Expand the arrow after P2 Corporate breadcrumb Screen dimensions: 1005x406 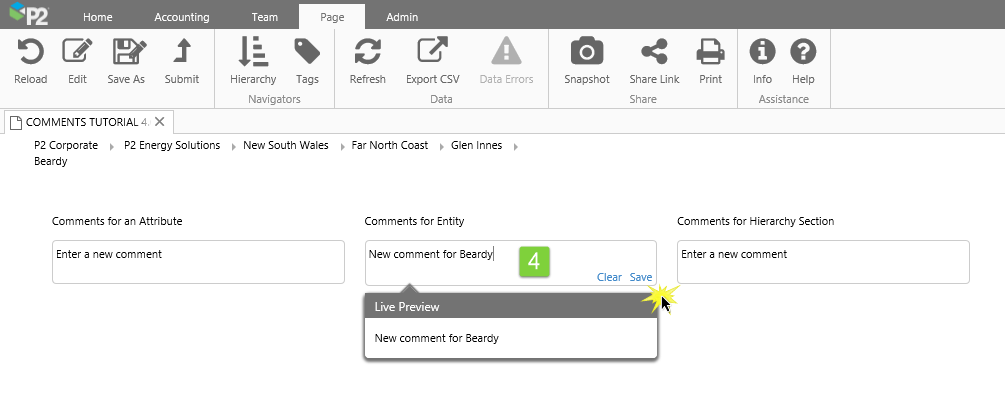coord(111,147)
